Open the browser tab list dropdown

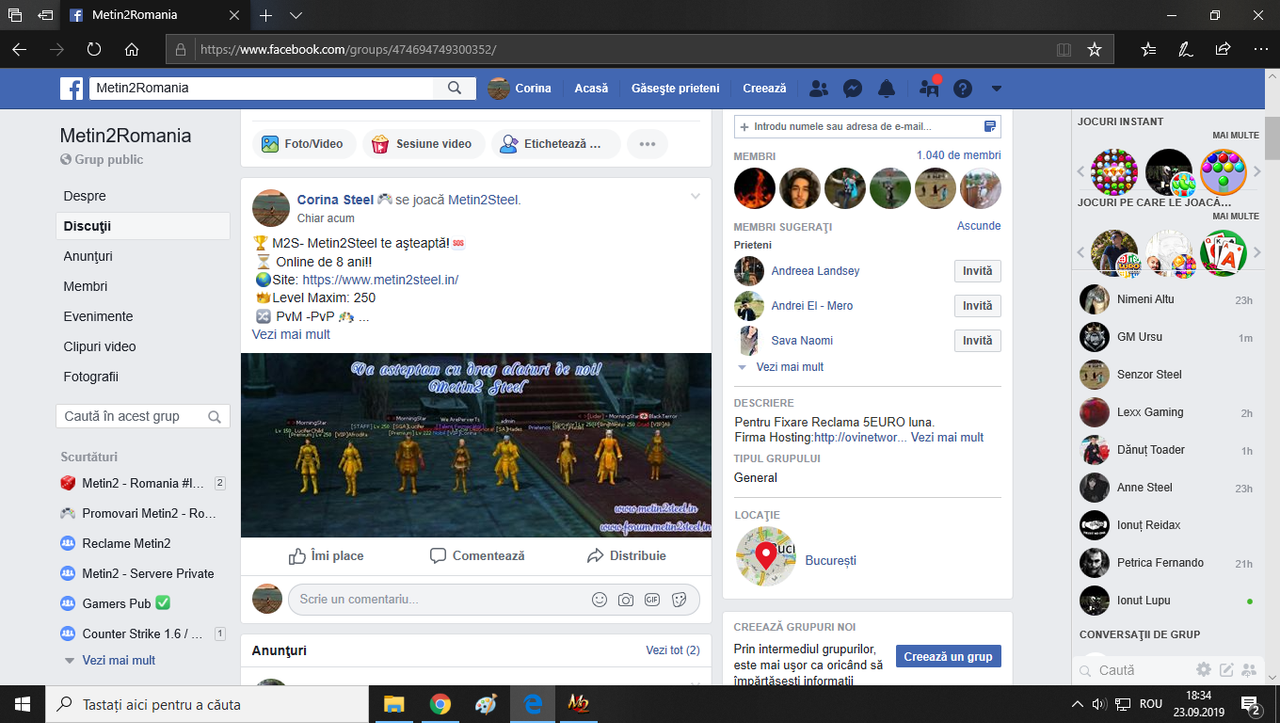(x=296, y=15)
